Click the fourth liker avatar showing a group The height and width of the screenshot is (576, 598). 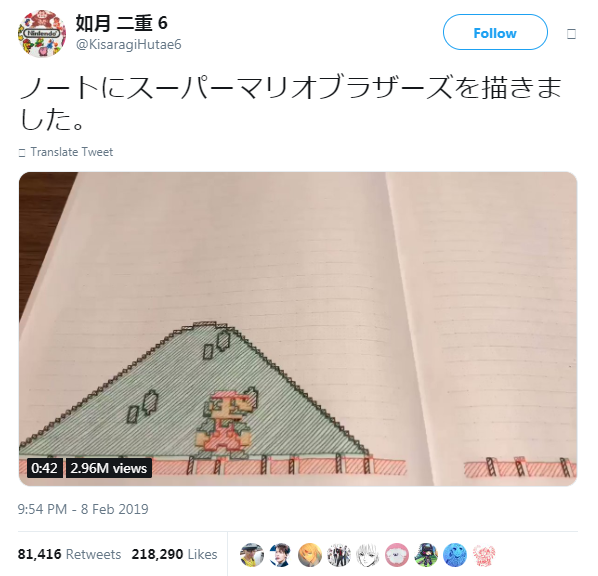click(339, 555)
